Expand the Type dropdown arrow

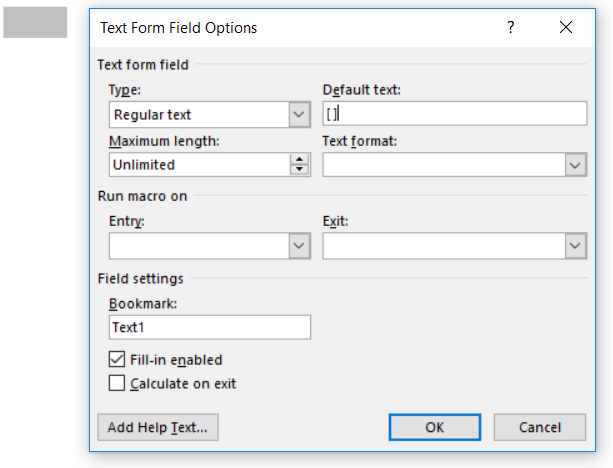299,115
